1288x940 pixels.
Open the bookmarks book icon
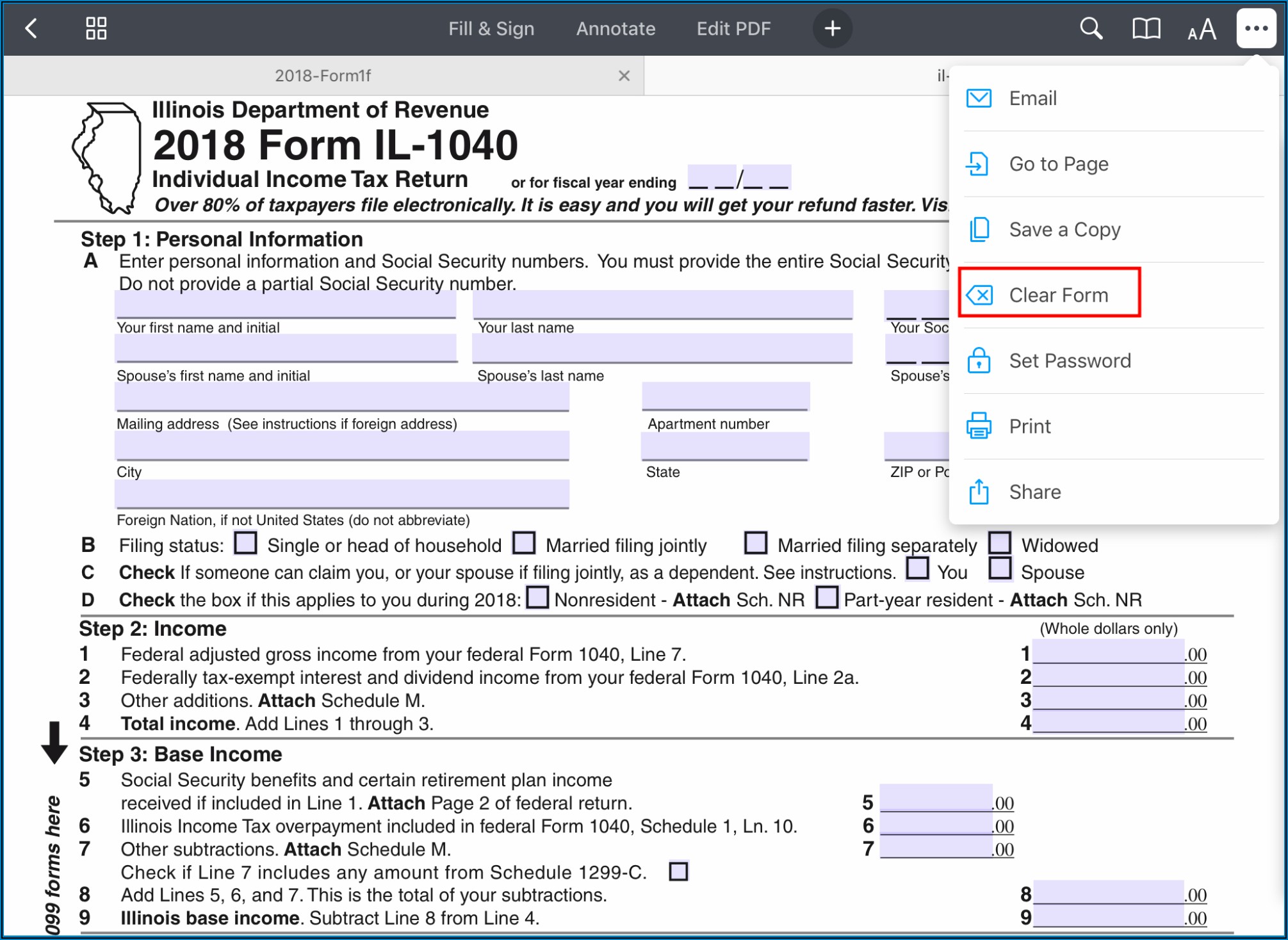tap(1146, 28)
